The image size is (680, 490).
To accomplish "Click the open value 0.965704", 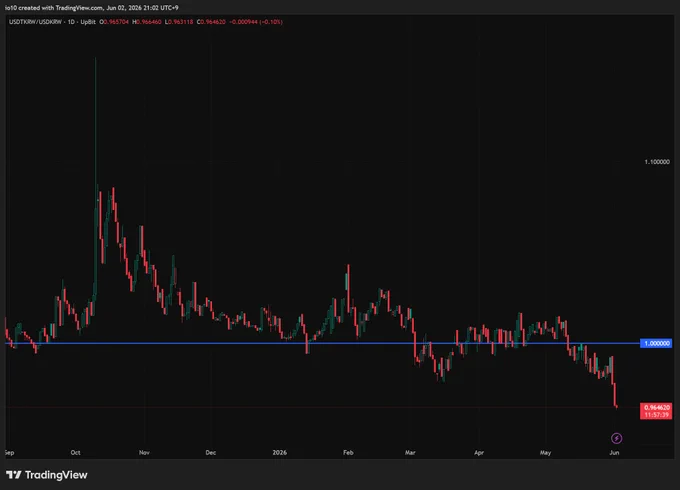I will (x=116, y=22).
